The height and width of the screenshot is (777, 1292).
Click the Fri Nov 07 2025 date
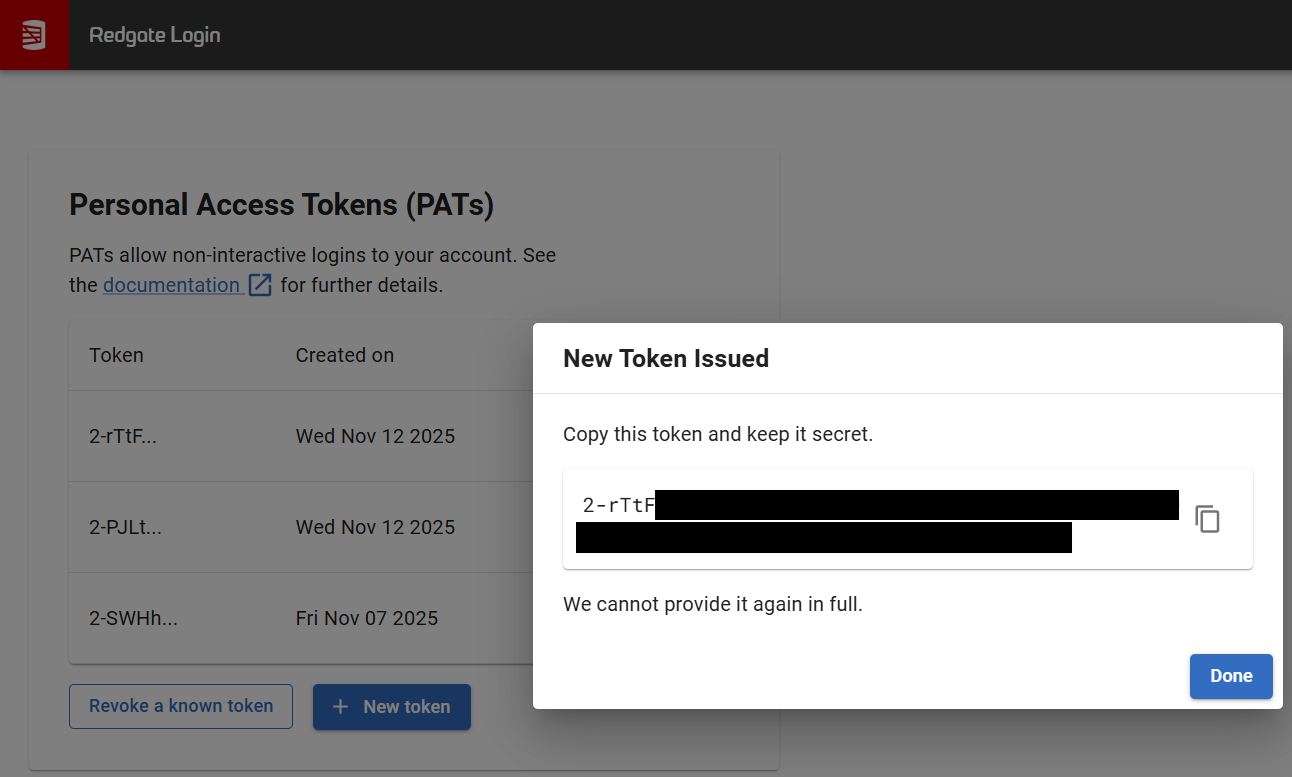[x=366, y=618]
